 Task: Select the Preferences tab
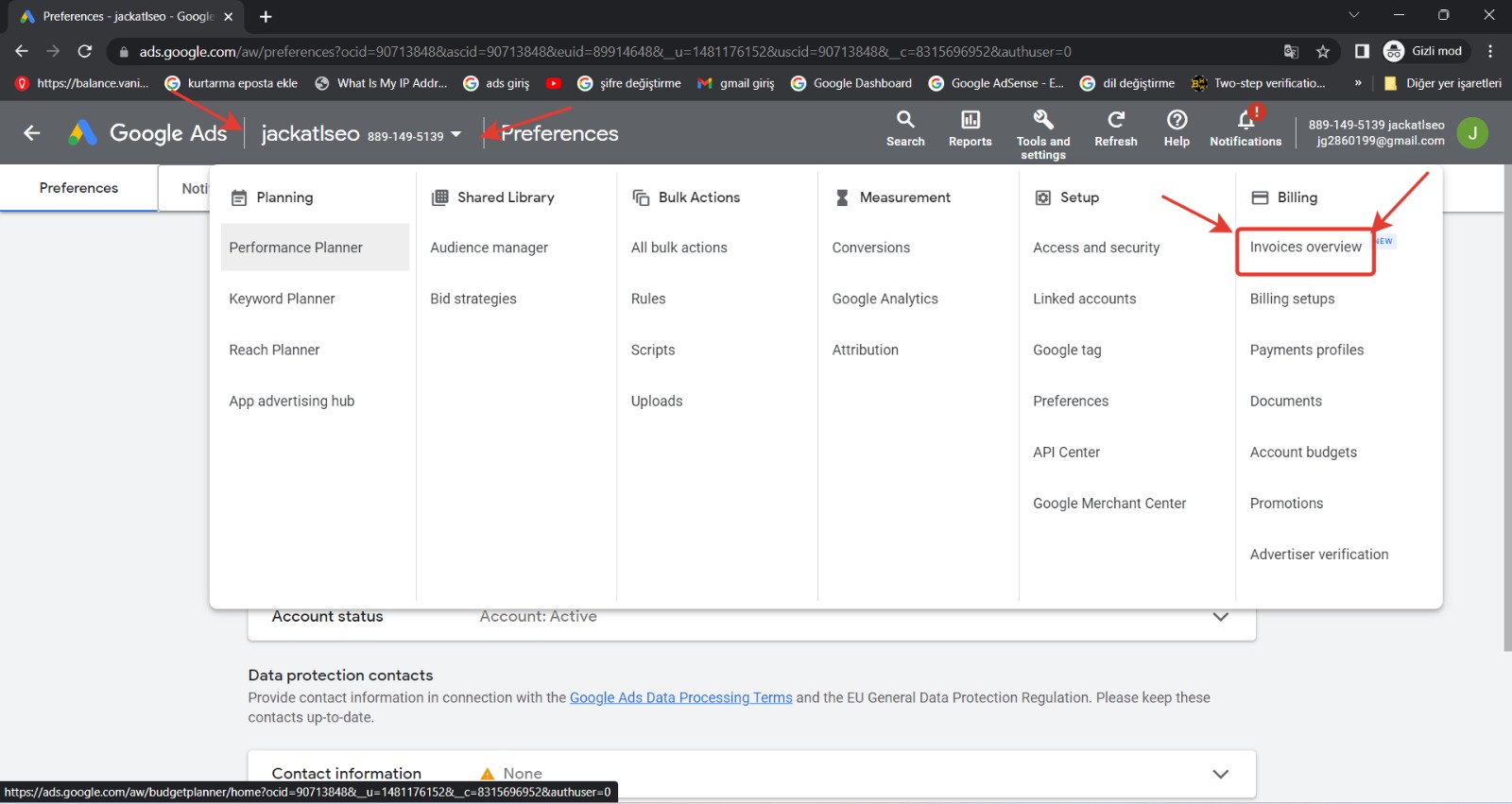coord(78,188)
